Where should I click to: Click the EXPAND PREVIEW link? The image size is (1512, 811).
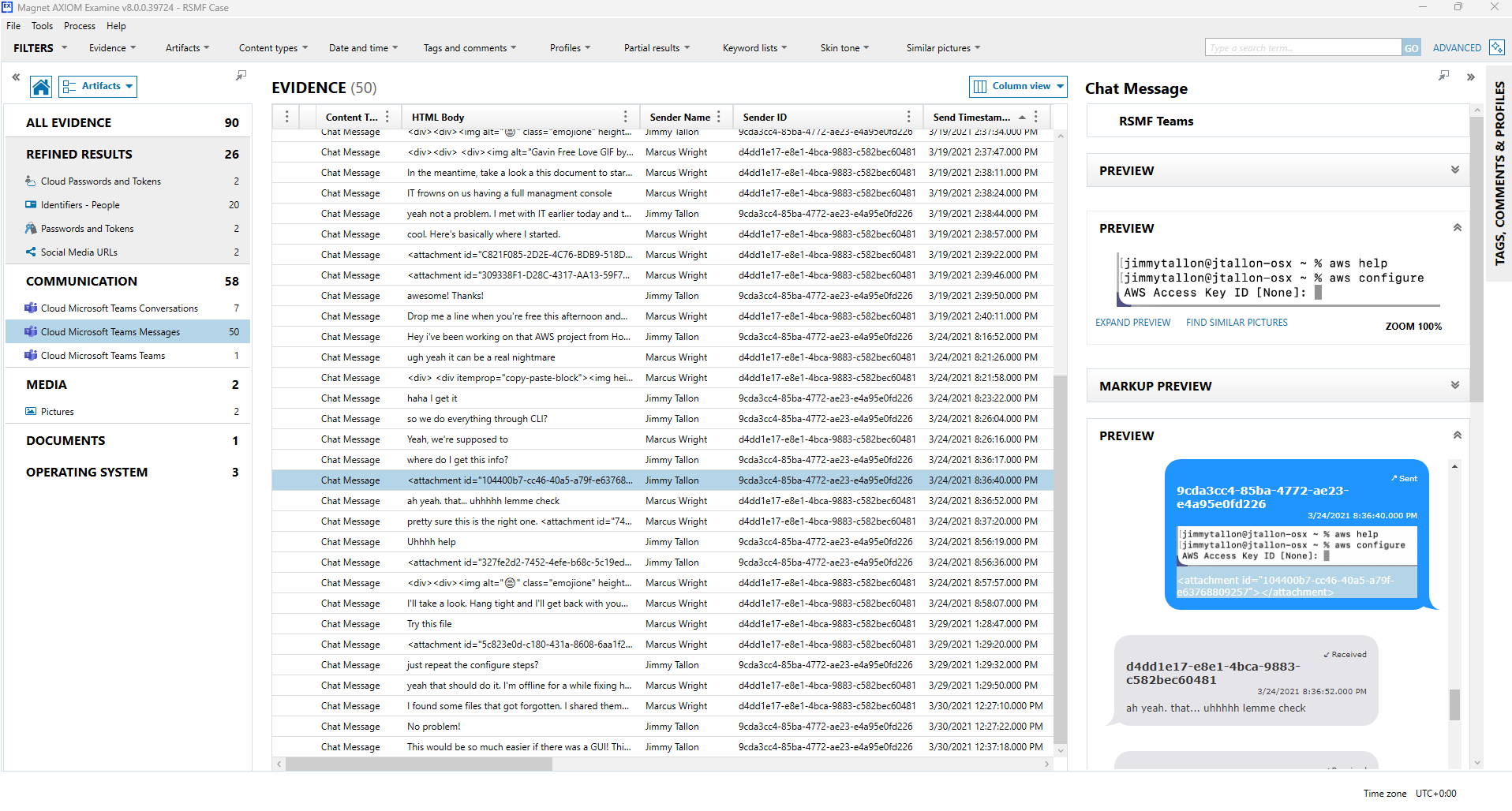(x=1132, y=323)
